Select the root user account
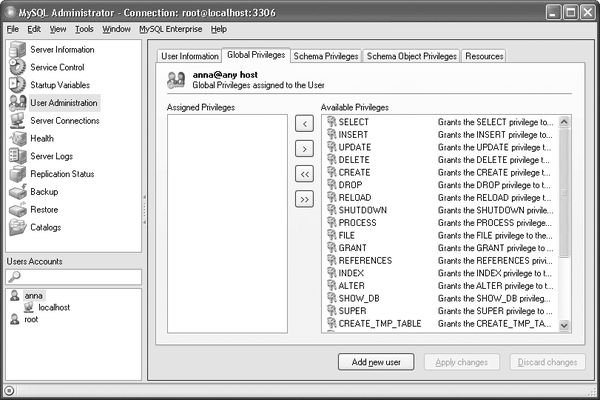The height and width of the screenshot is (400, 600). 31,320
